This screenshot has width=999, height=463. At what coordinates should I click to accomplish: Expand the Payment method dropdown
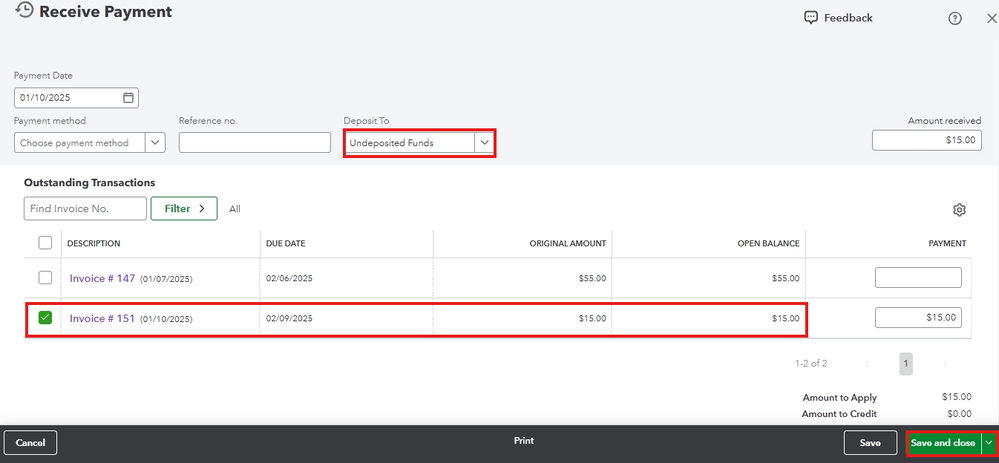pos(155,143)
